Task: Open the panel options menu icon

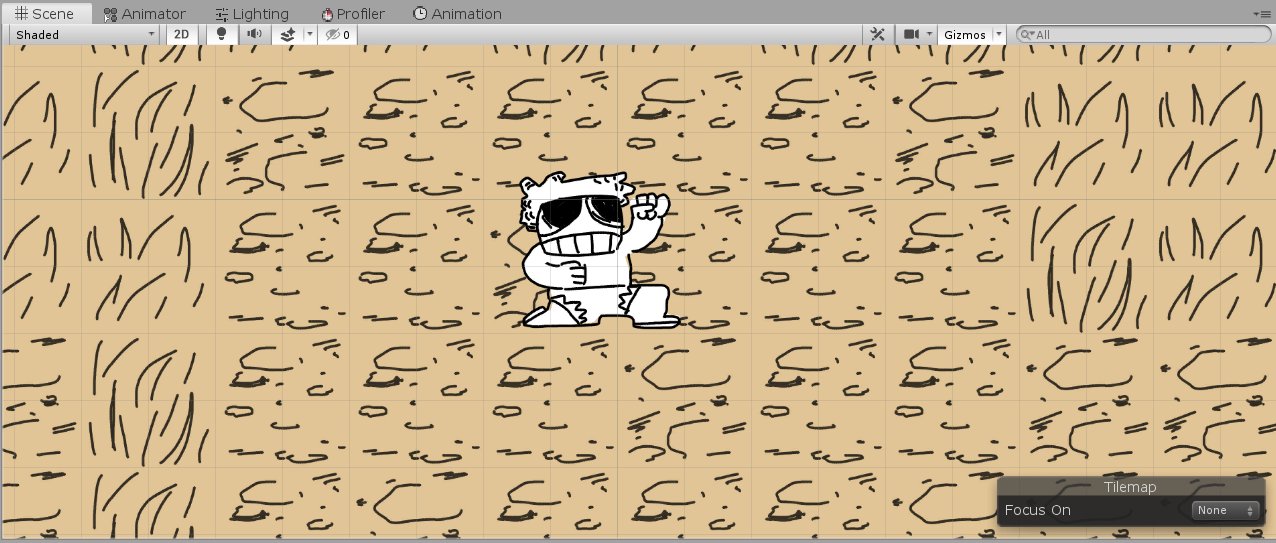Action: [1265, 14]
